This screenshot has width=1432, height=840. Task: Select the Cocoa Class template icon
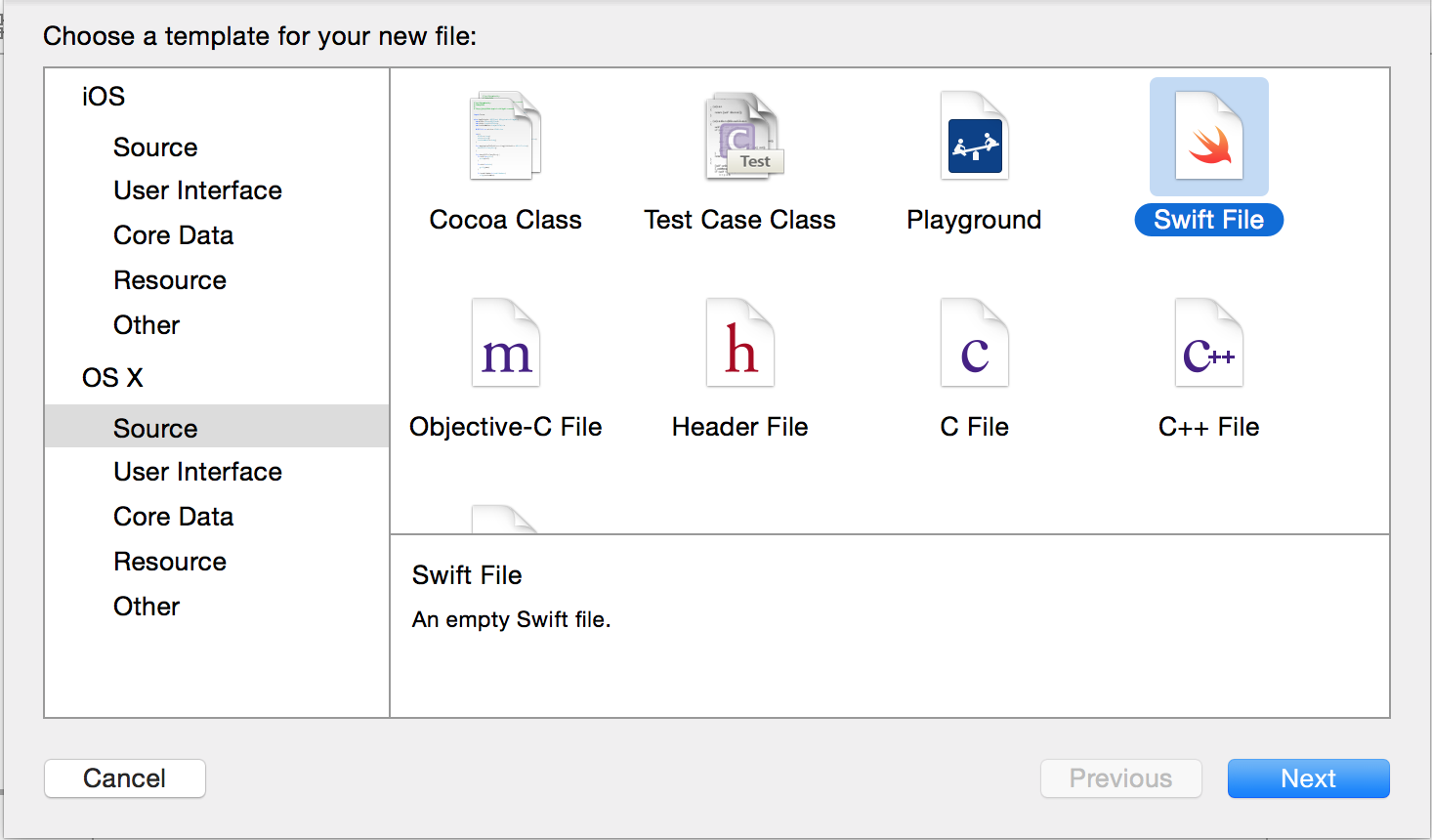[504, 135]
